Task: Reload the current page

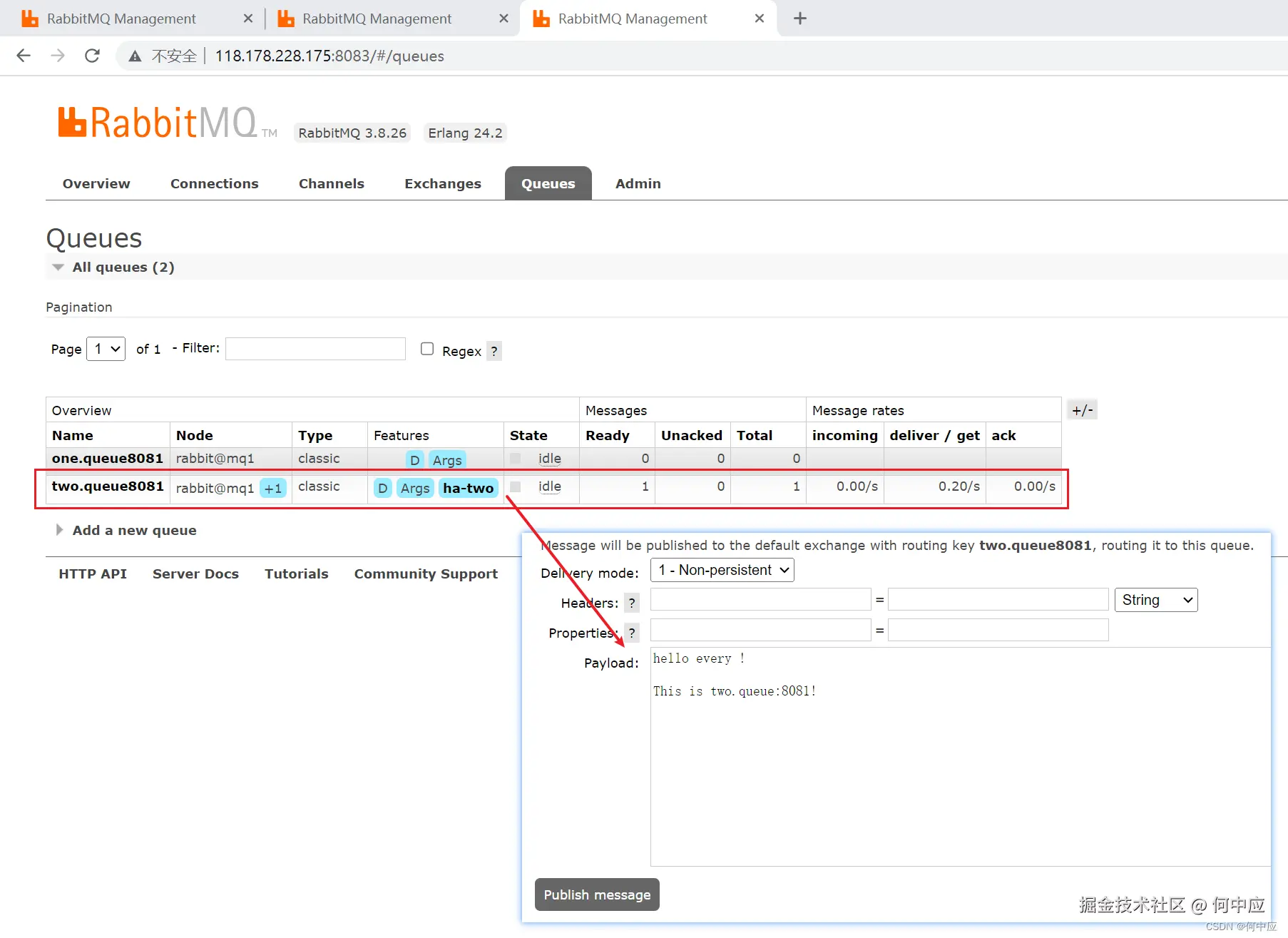Action: click(x=92, y=56)
